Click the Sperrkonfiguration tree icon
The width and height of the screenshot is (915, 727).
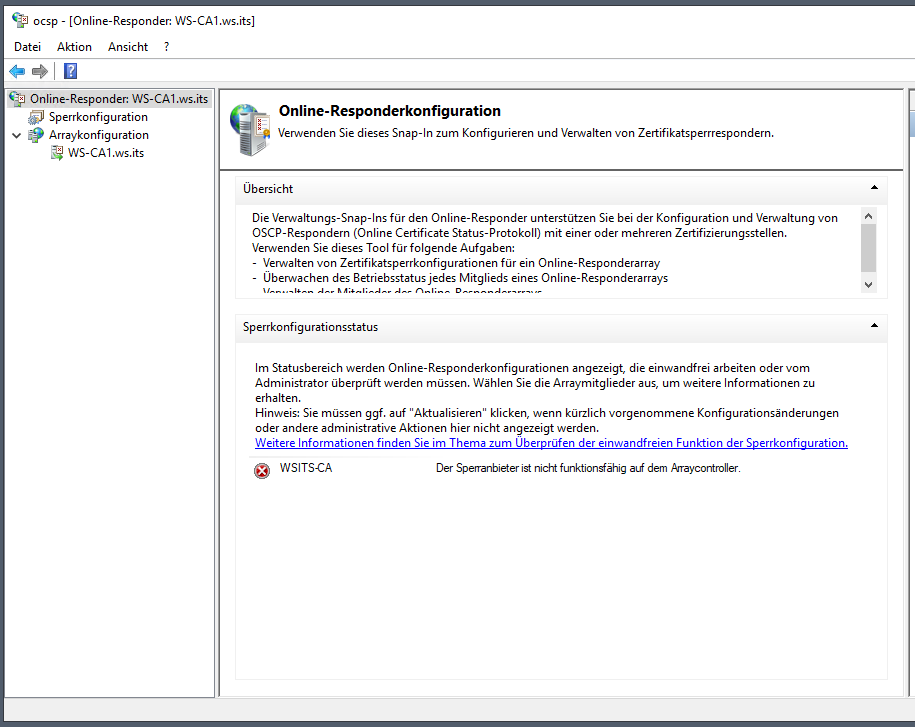tap(36, 117)
